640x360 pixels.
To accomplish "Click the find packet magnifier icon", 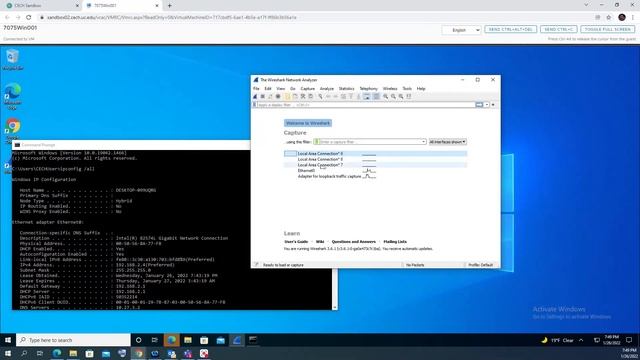I will pos(320,96).
